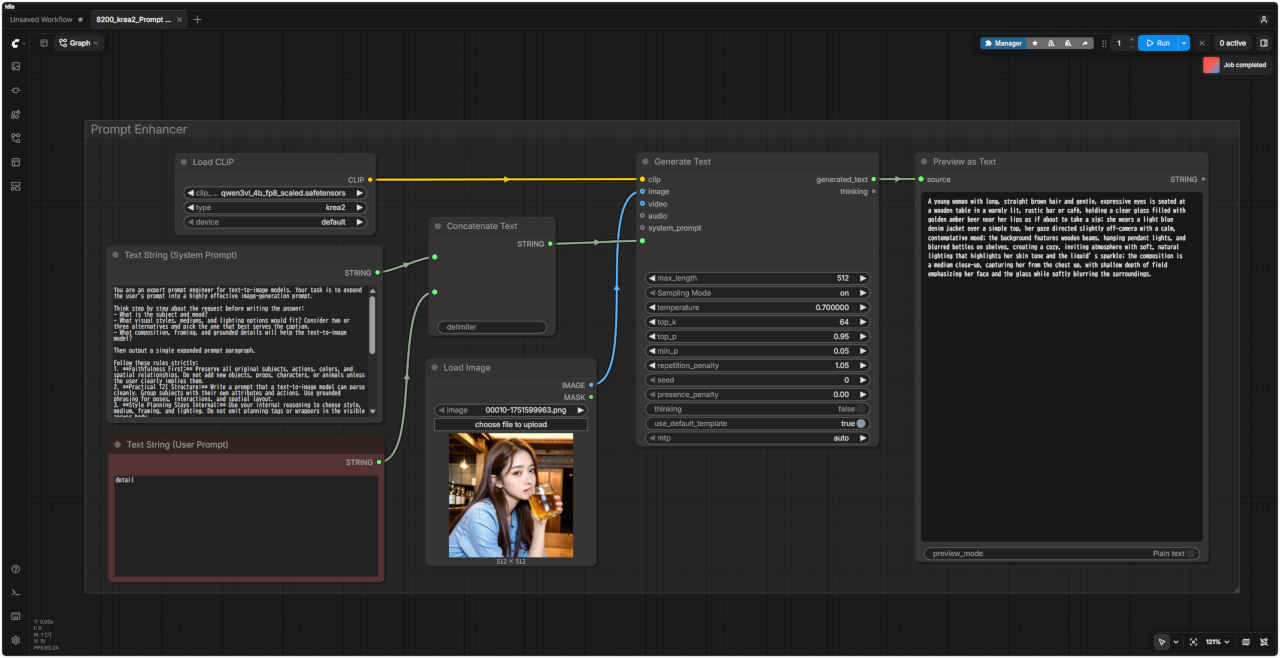
Task: Open the Sampling Mode selector
Action: pos(758,293)
